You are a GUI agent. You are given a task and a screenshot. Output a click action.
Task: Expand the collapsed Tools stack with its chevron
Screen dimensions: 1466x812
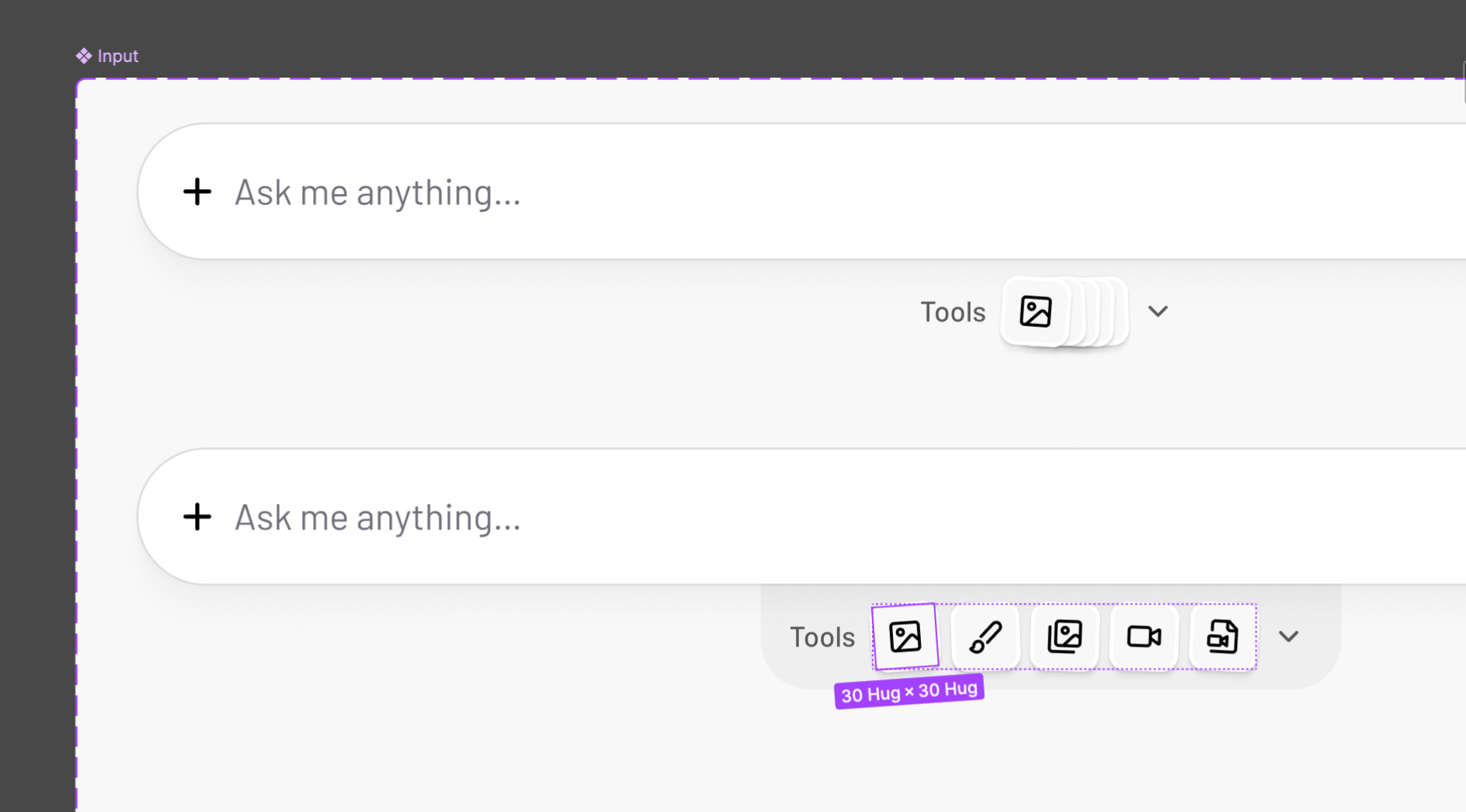point(1158,311)
